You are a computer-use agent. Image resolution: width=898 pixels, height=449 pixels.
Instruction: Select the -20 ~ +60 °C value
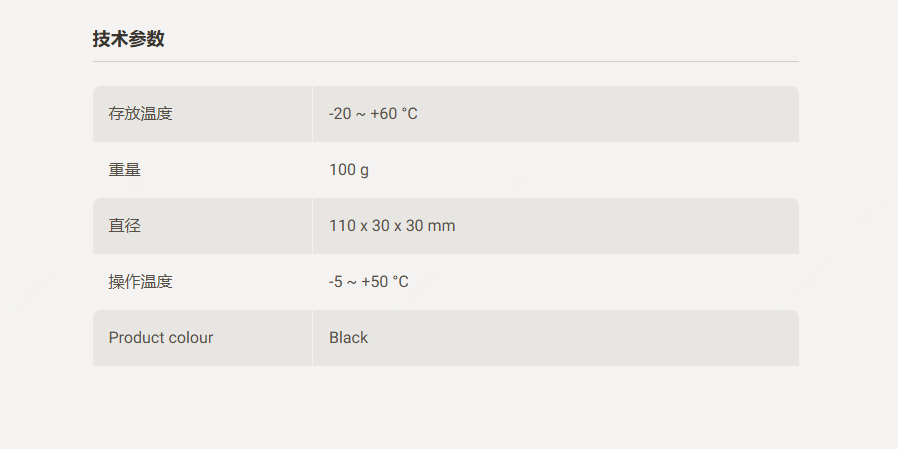point(373,114)
